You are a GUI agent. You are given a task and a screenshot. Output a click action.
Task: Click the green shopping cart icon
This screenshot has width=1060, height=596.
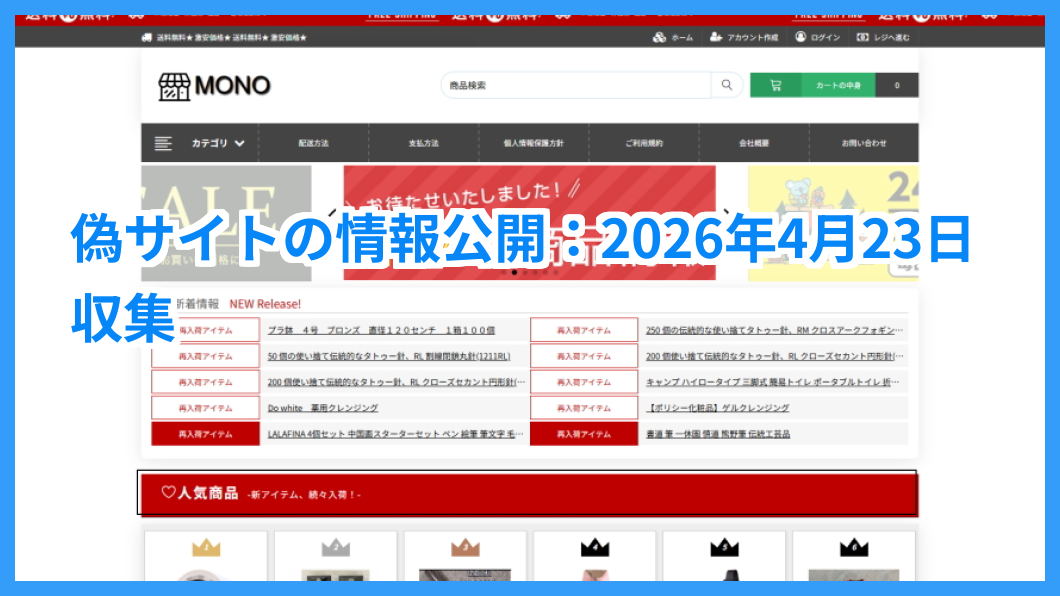point(775,85)
